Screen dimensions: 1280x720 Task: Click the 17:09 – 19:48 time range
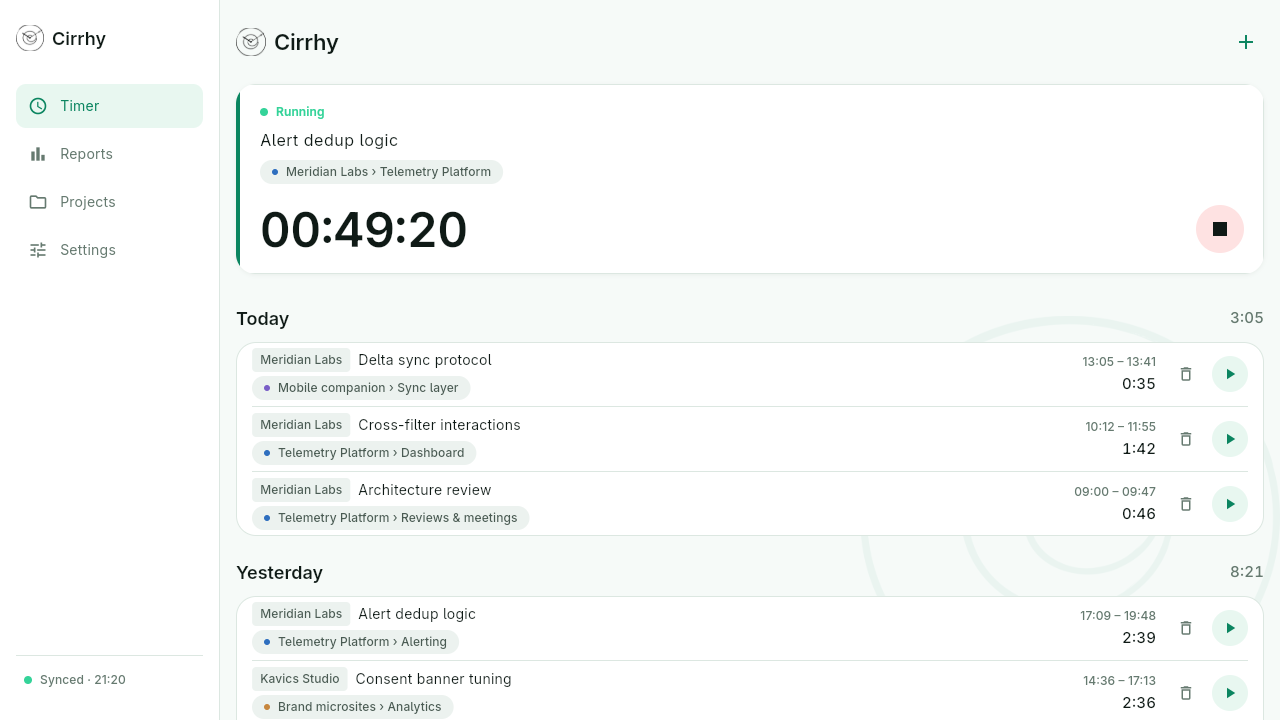pos(1118,616)
